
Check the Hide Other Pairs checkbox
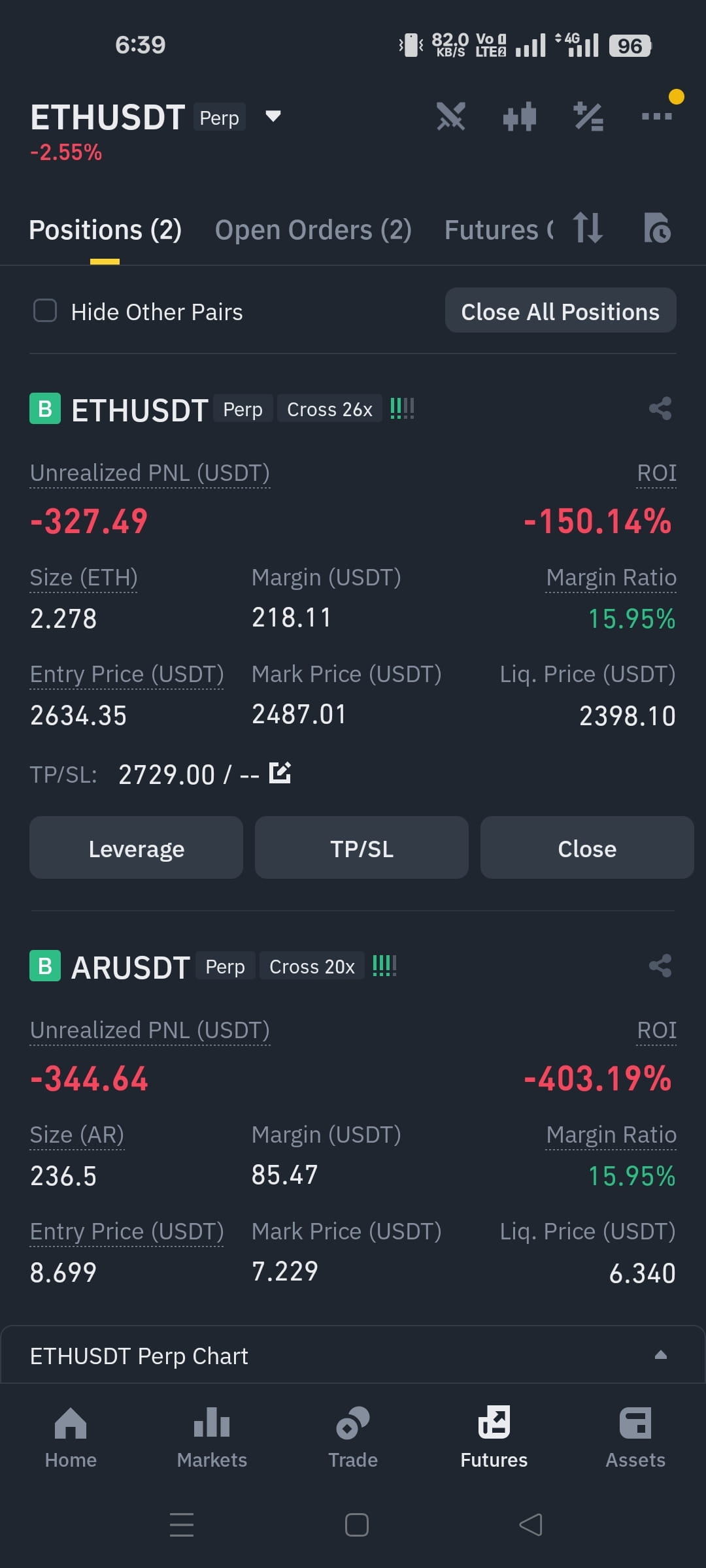[x=45, y=311]
